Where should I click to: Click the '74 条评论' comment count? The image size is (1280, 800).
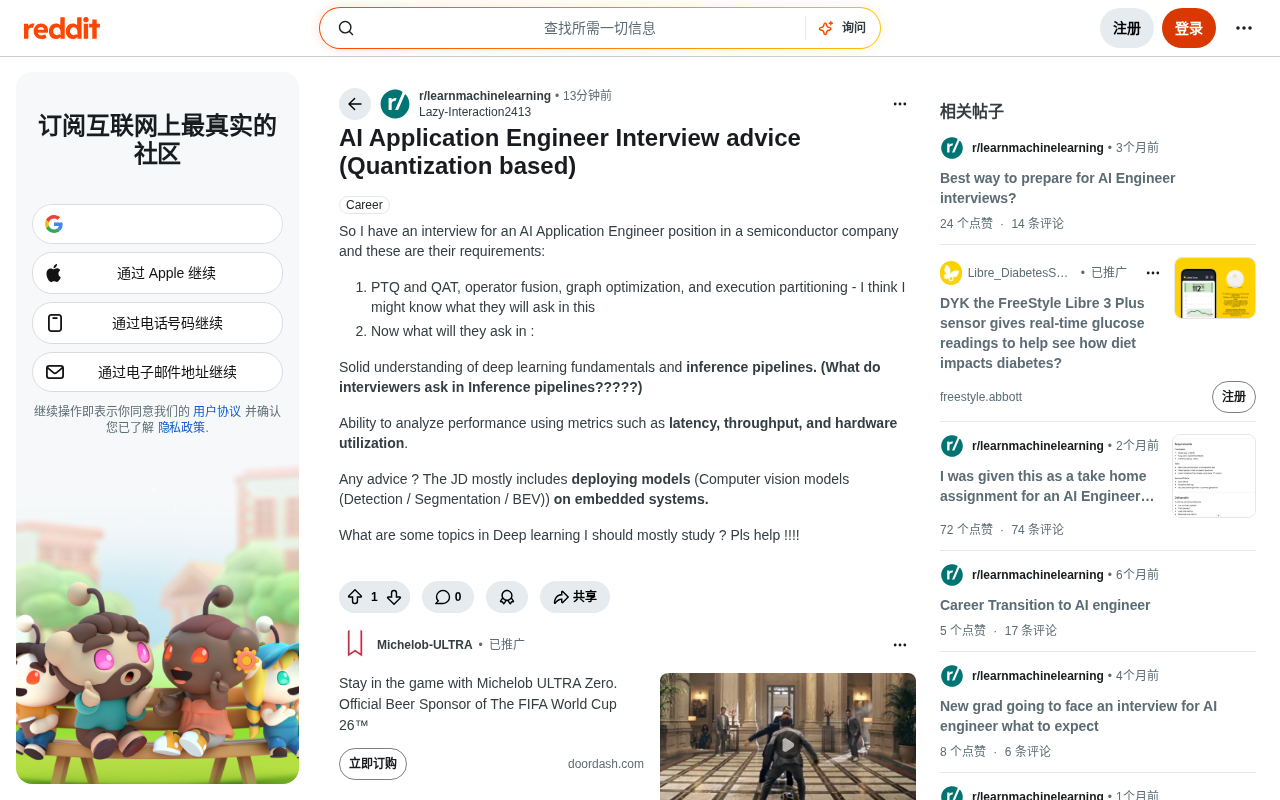1037,530
